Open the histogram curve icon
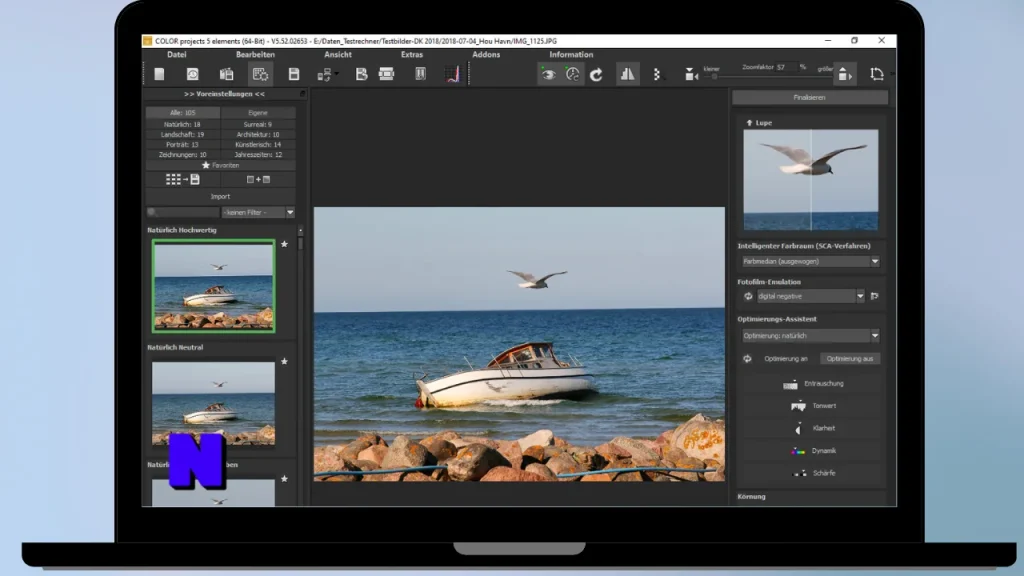Screen dimensions: 1024x576 pos(453,74)
